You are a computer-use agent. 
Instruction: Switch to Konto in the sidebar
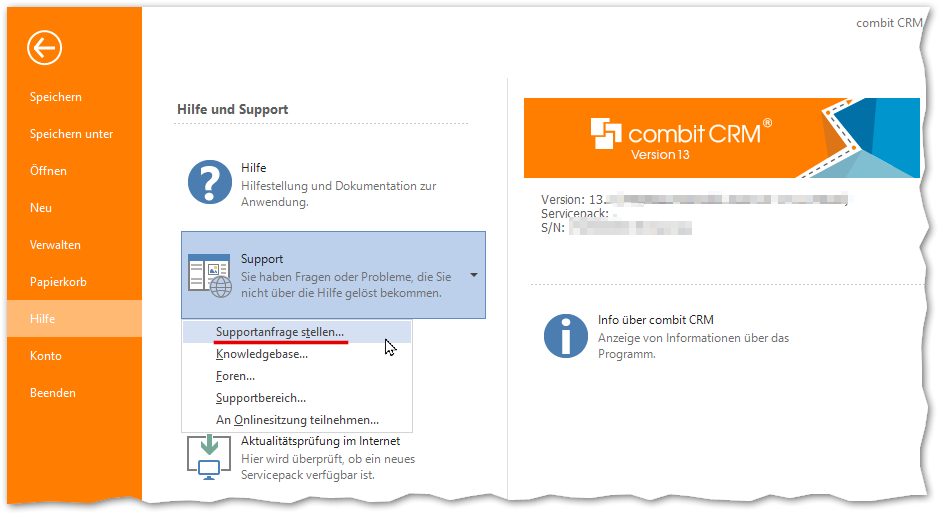point(46,356)
